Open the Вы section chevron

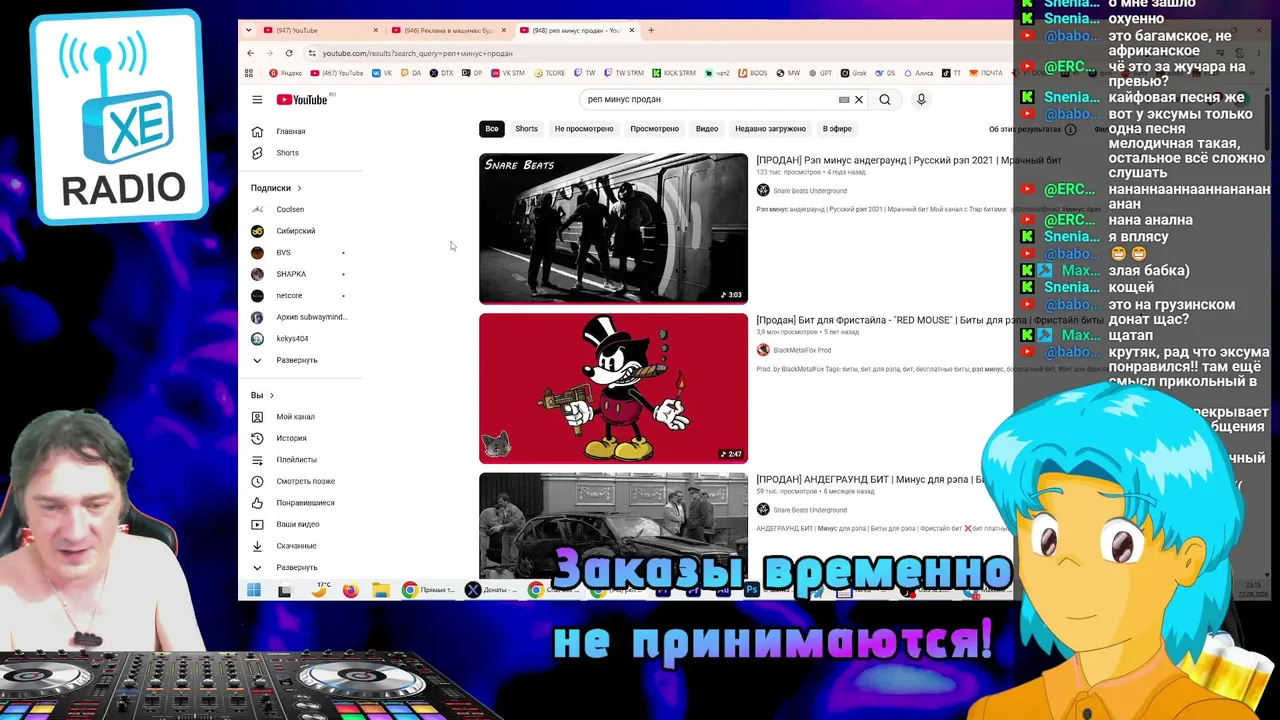271,396
